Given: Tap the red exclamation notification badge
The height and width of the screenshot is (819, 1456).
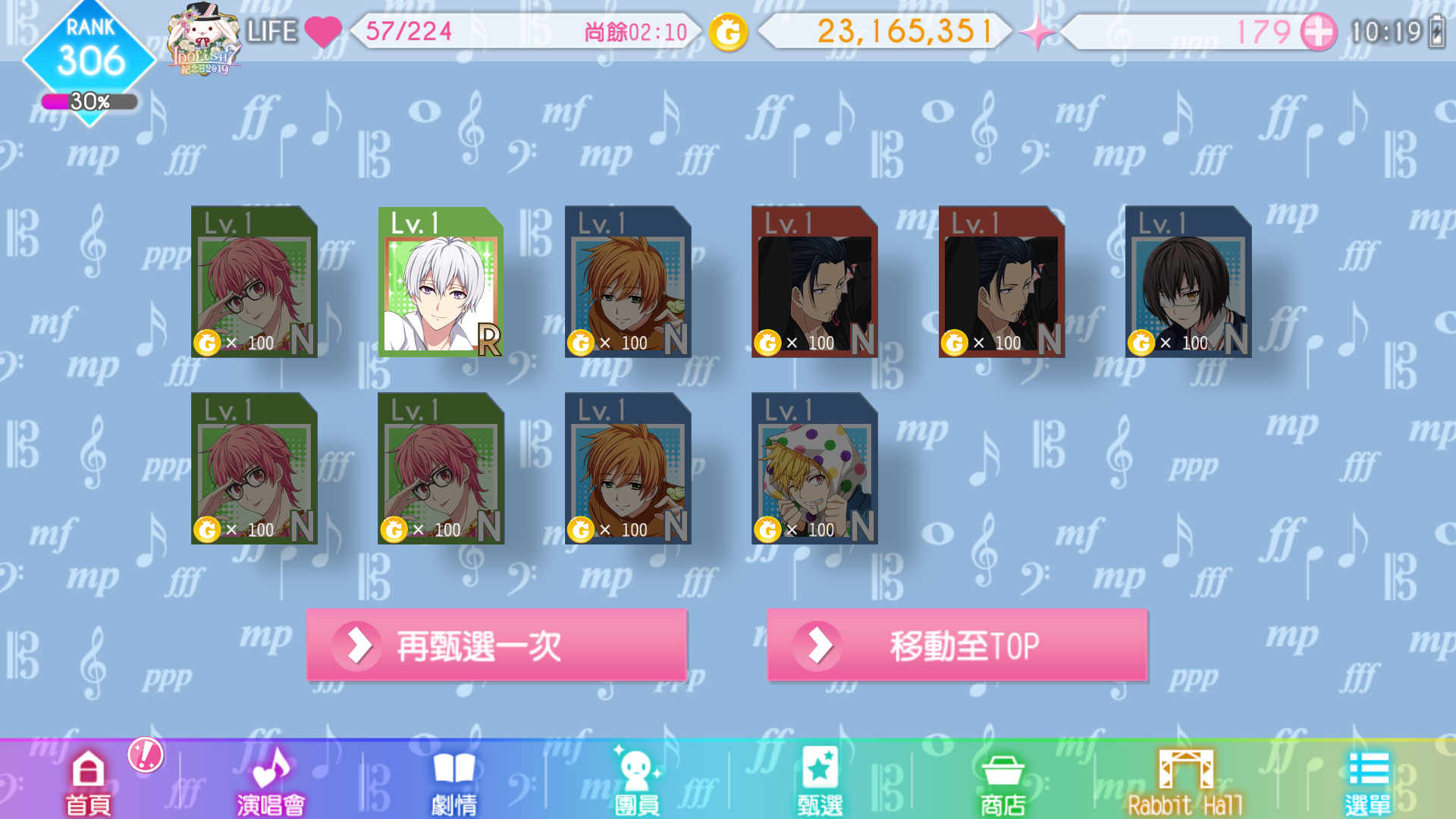Looking at the screenshot, I should (146, 755).
